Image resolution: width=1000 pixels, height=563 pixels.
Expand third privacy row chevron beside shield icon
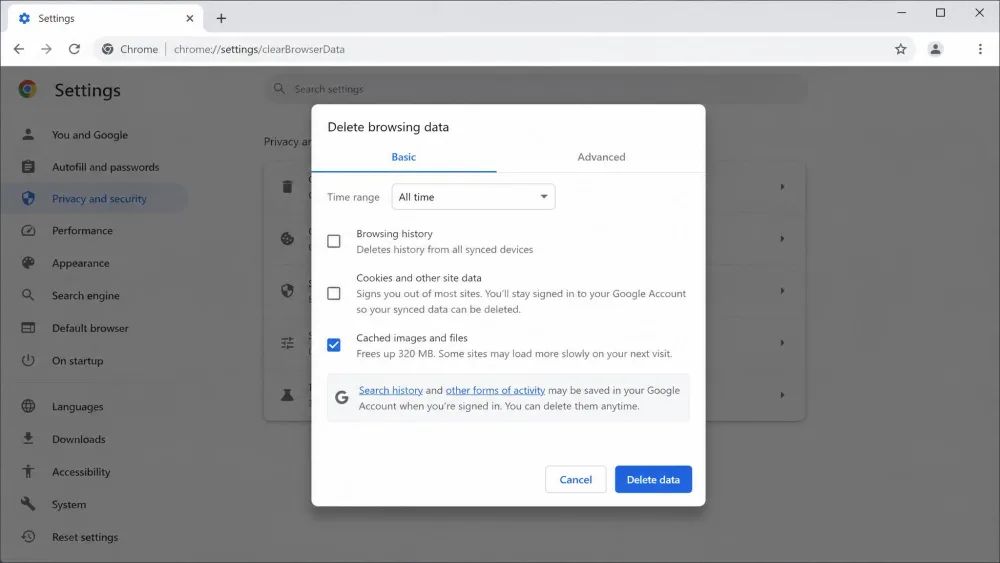(x=782, y=291)
